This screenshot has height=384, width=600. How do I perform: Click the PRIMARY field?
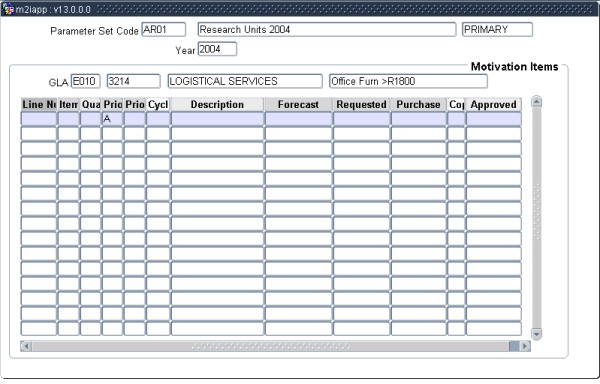[x=497, y=29]
